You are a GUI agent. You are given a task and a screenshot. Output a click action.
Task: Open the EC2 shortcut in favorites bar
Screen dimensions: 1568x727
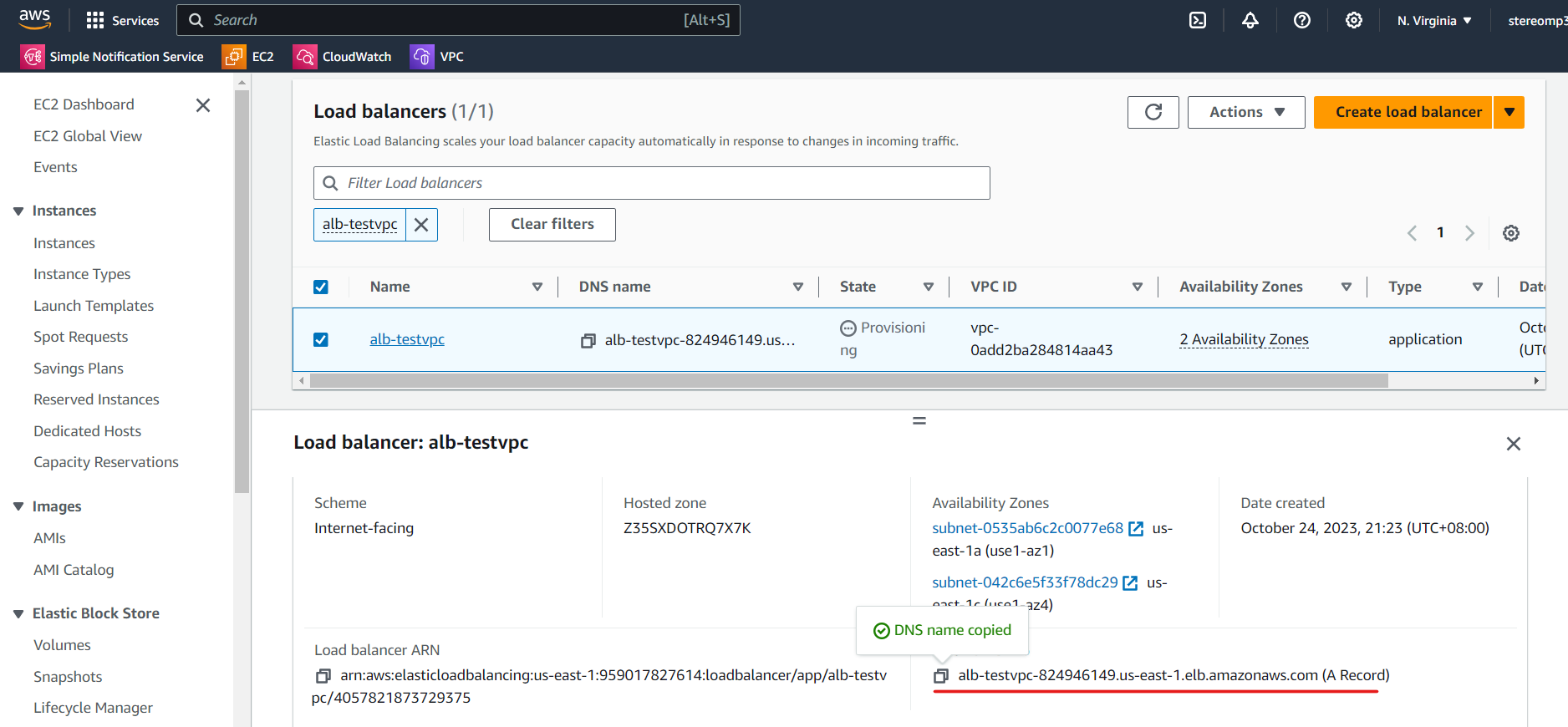(x=248, y=57)
